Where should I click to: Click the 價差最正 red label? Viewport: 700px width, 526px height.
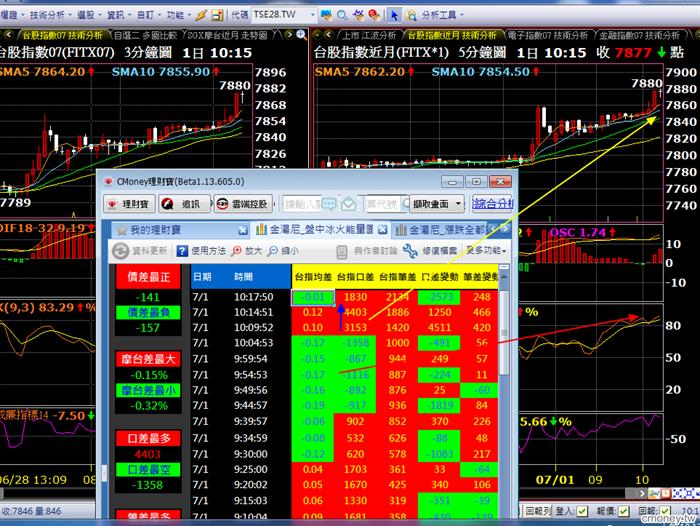(148, 277)
